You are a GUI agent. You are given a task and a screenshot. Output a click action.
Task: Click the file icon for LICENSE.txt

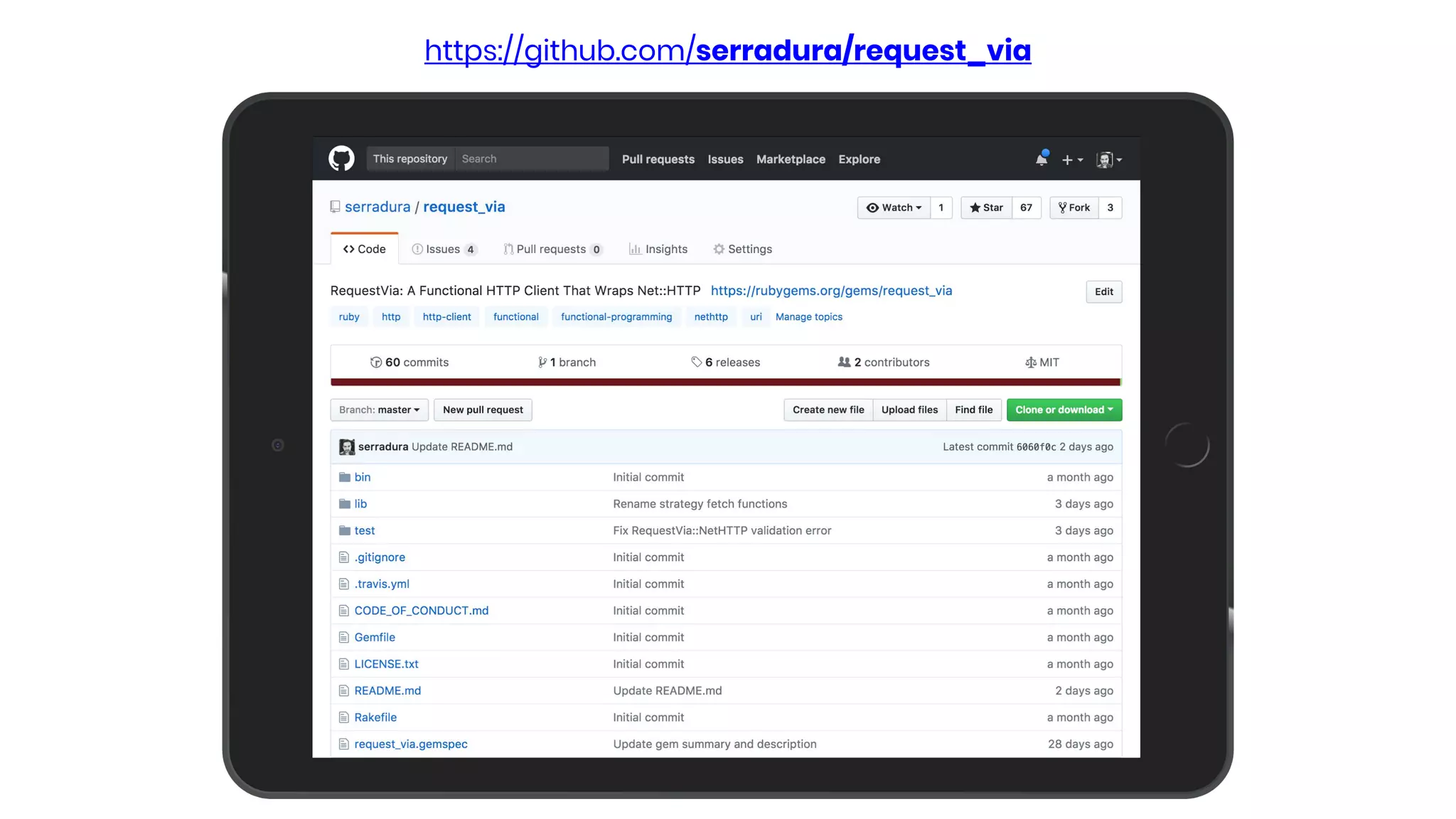click(x=344, y=664)
